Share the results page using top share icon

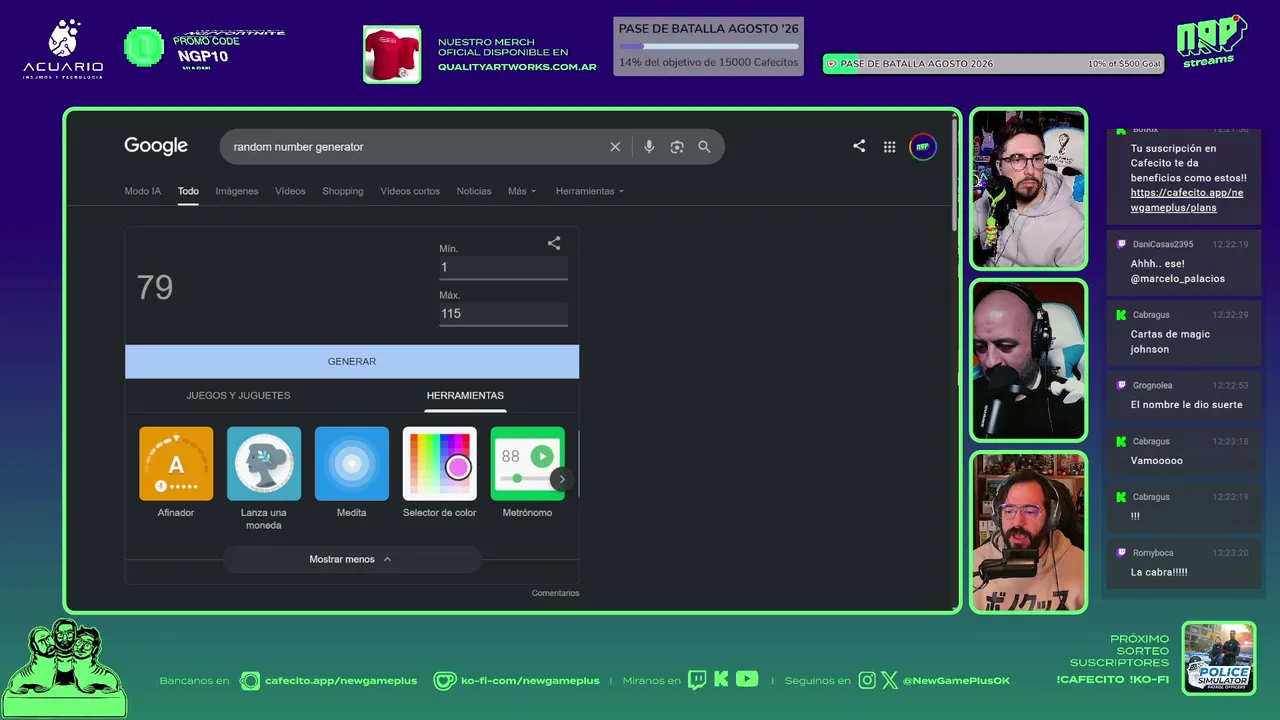coord(859,146)
